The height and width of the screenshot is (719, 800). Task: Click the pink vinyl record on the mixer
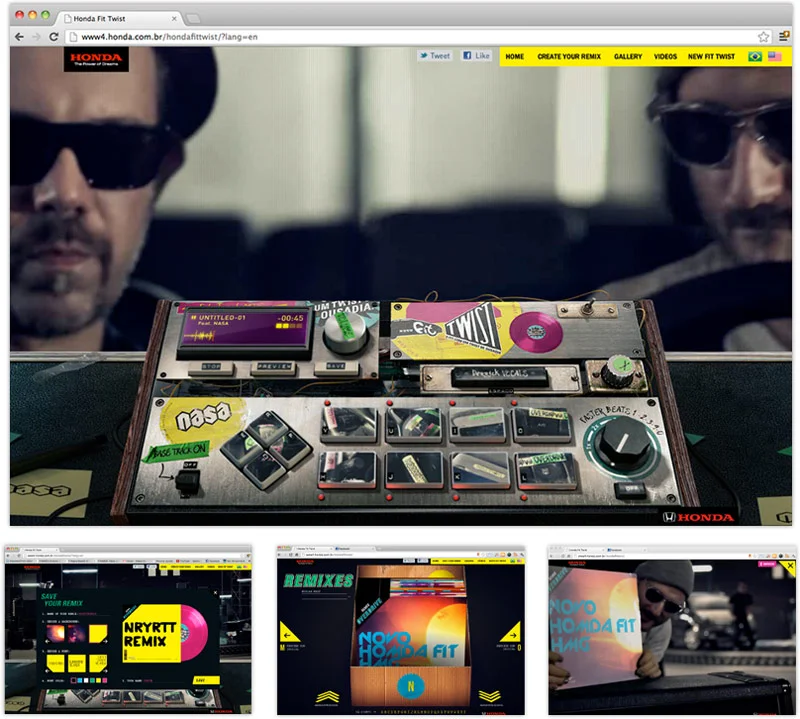coord(536,332)
